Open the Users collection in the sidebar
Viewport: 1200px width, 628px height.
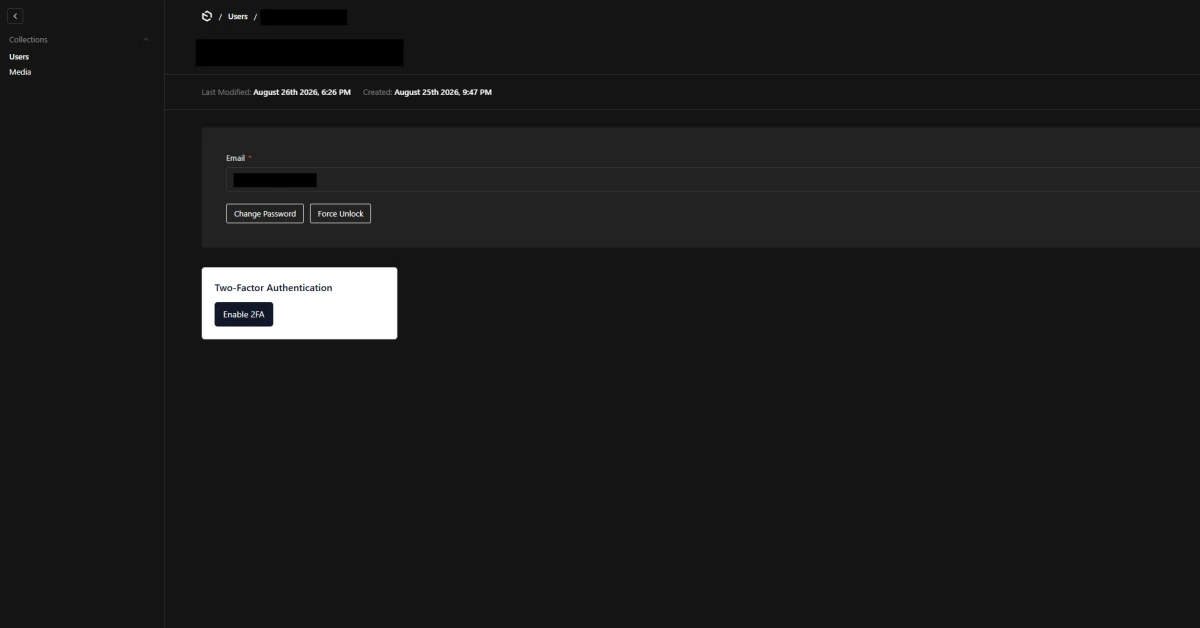(19, 57)
